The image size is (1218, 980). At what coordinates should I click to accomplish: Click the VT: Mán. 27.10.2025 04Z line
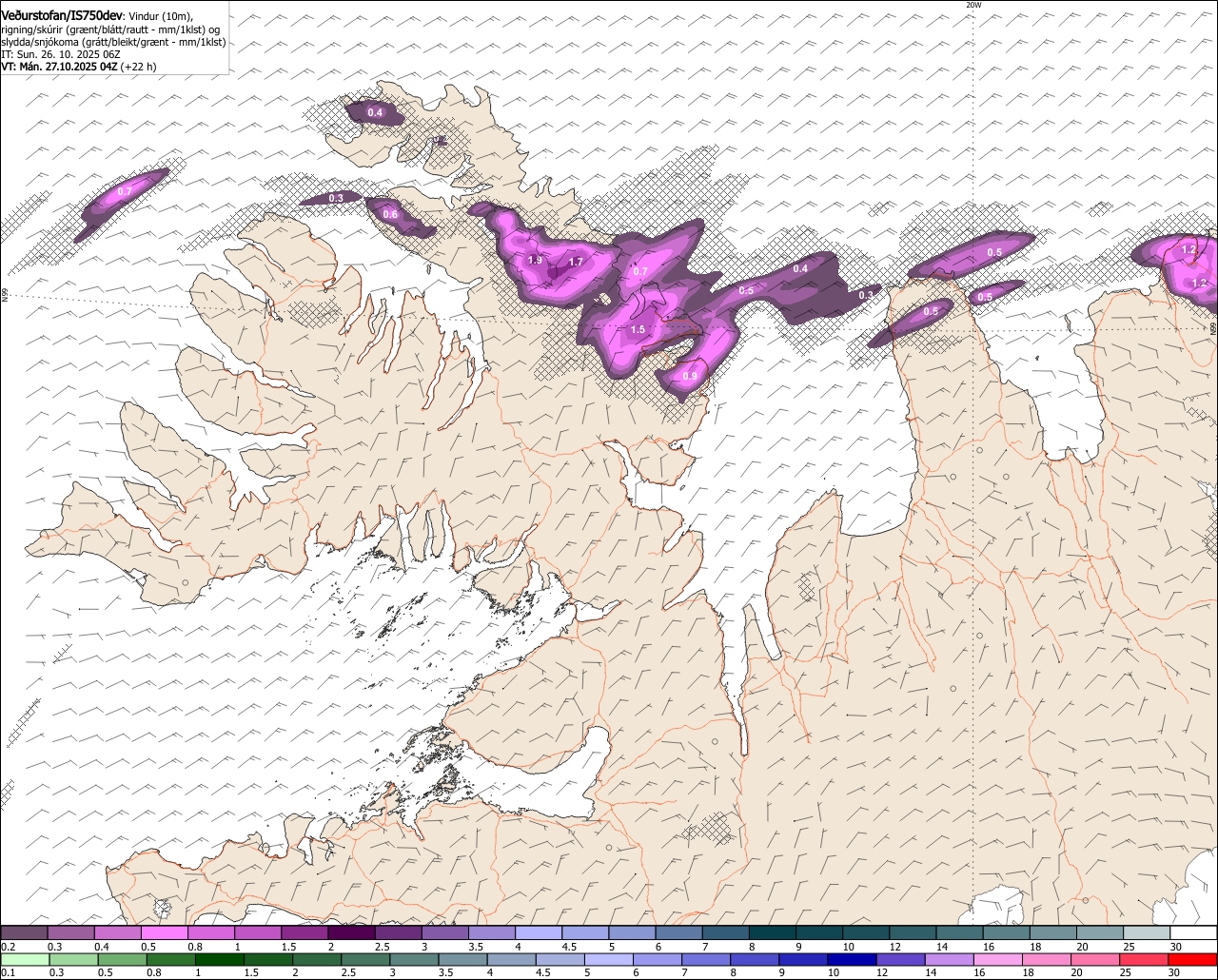(x=79, y=67)
